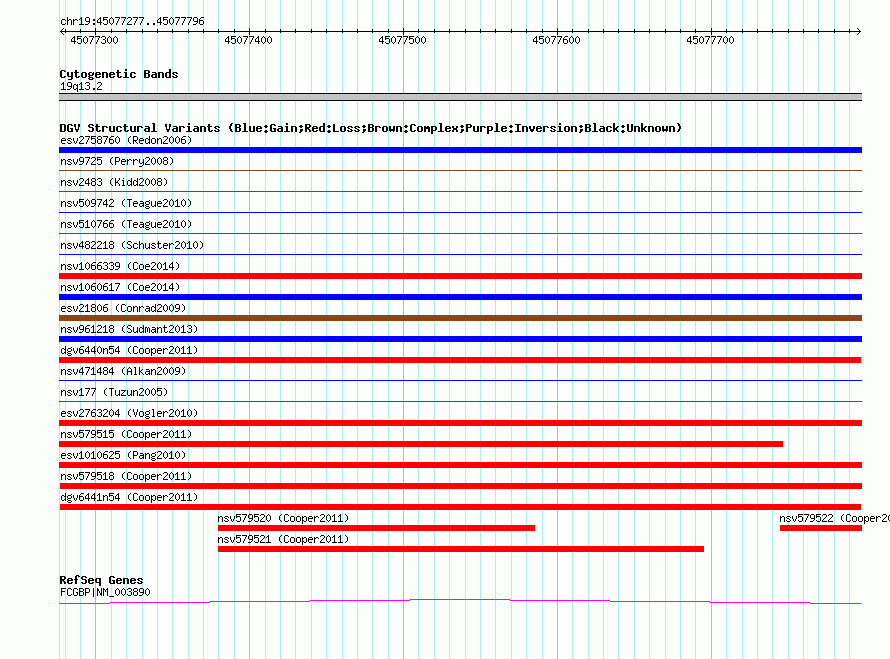Select the esv2758760 blue gain bar

(x=460, y=150)
